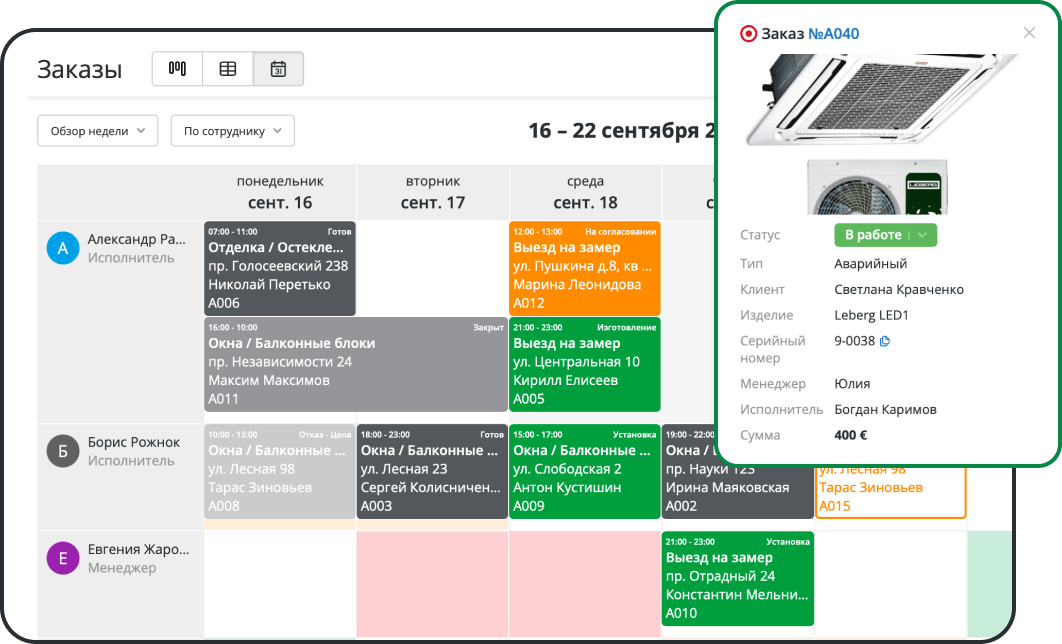Image resolution: width=1062 pixels, height=644 pixels.
Task: Click the pink empty cell on вторник for Евгения
Action: tap(432, 584)
